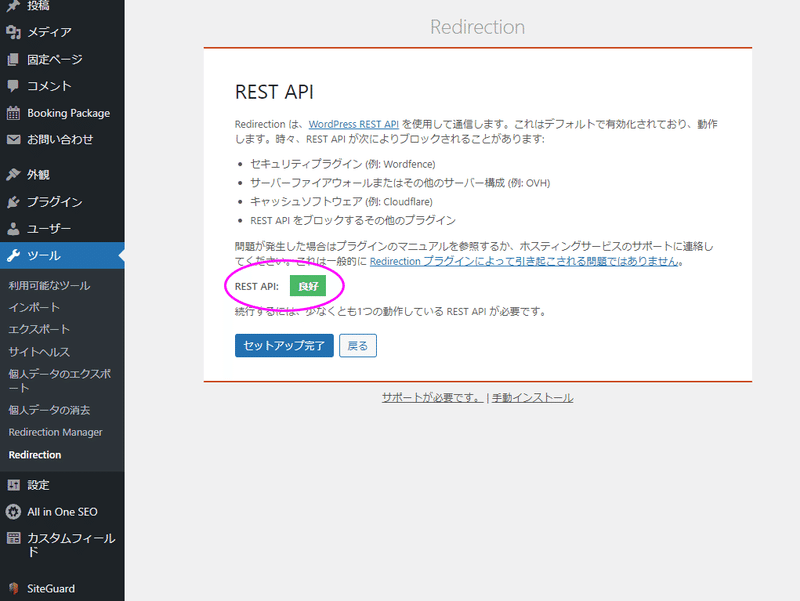Click the 'REST API:' status label
800x601 pixels.
257,286
